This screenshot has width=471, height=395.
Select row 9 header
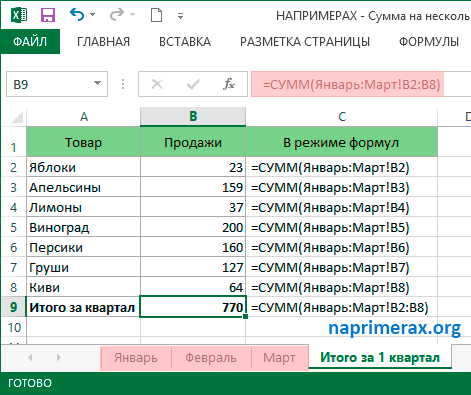tap(14, 307)
